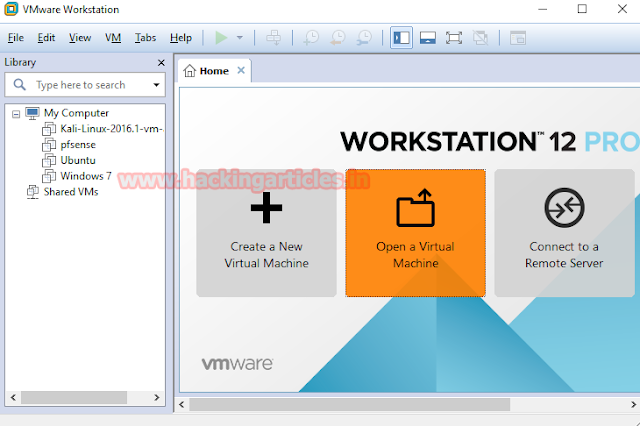Select the Windows 7 virtual machine
The width and height of the screenshot is (640, 426).
86,176
